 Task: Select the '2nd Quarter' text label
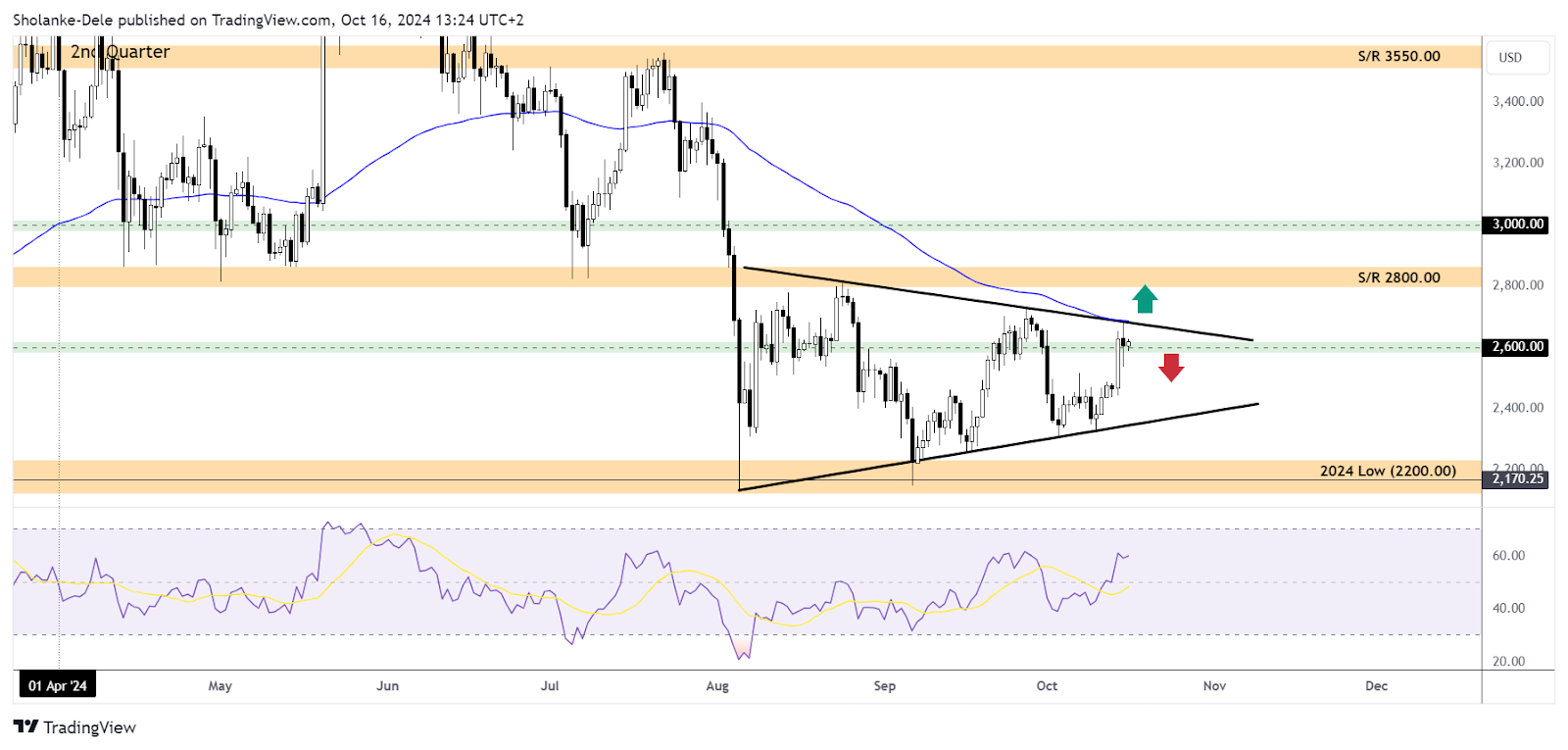(x=120, y=52)
